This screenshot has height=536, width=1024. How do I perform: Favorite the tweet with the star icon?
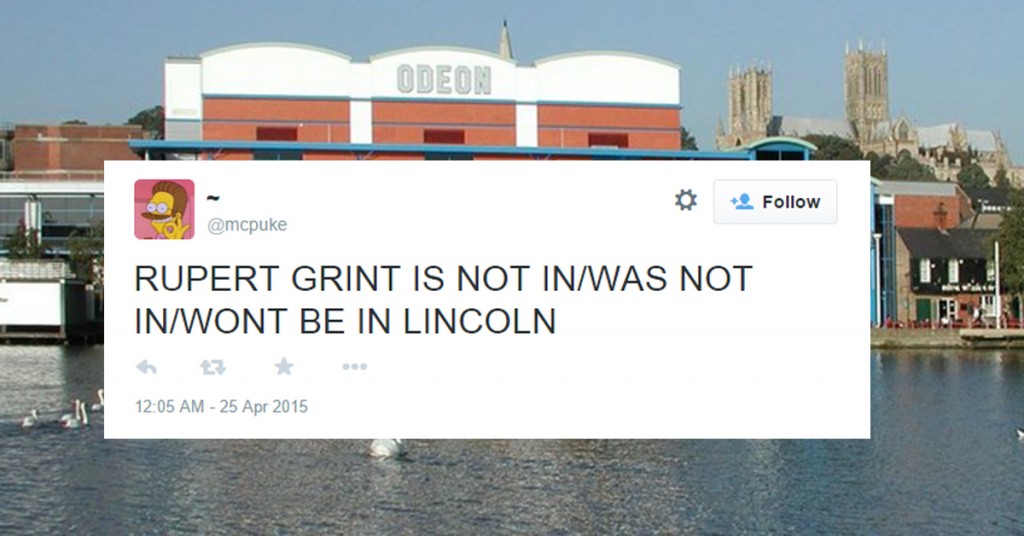pos(284,366)
